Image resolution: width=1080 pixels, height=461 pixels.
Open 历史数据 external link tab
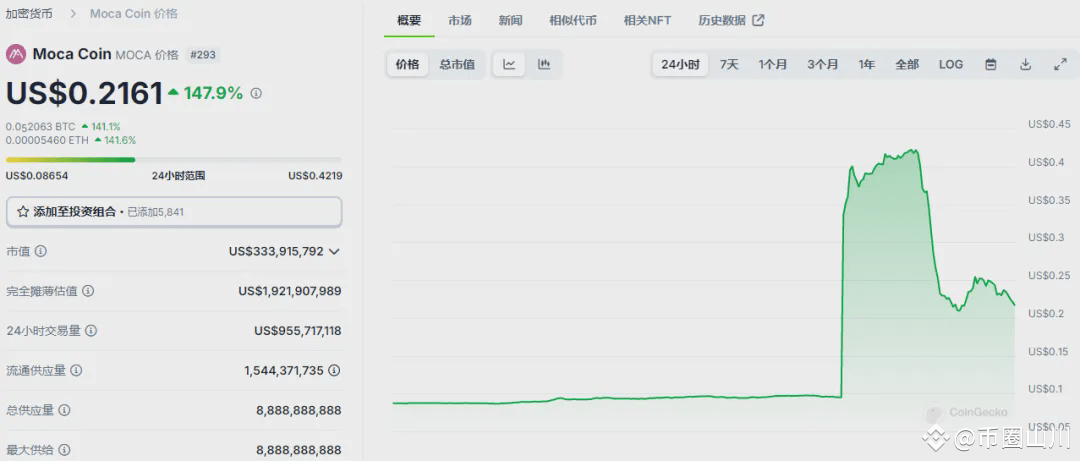click(x=731, y=21)
